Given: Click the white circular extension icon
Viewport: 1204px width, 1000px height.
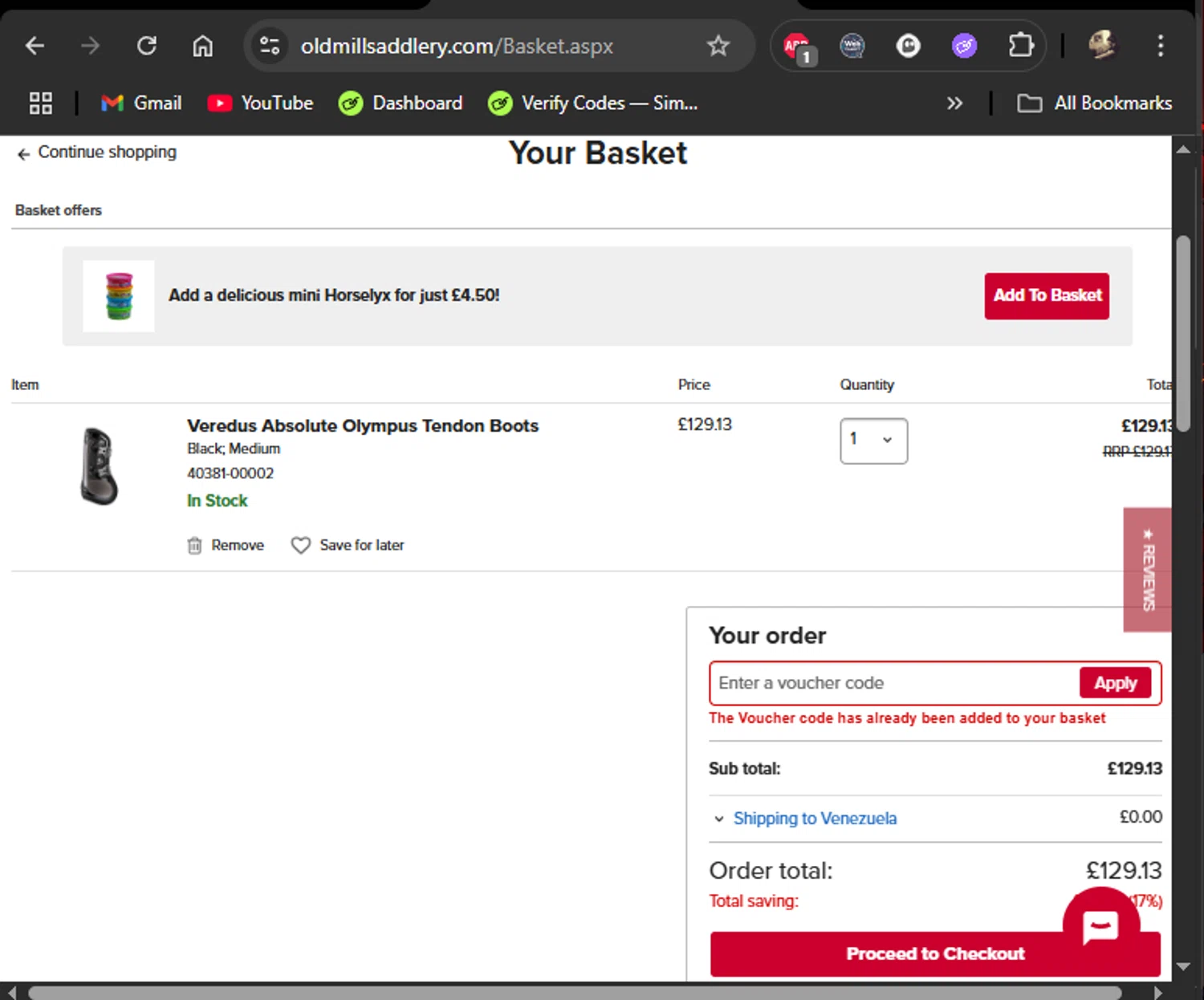Looking at the screenshot, I should pos(908,46).
